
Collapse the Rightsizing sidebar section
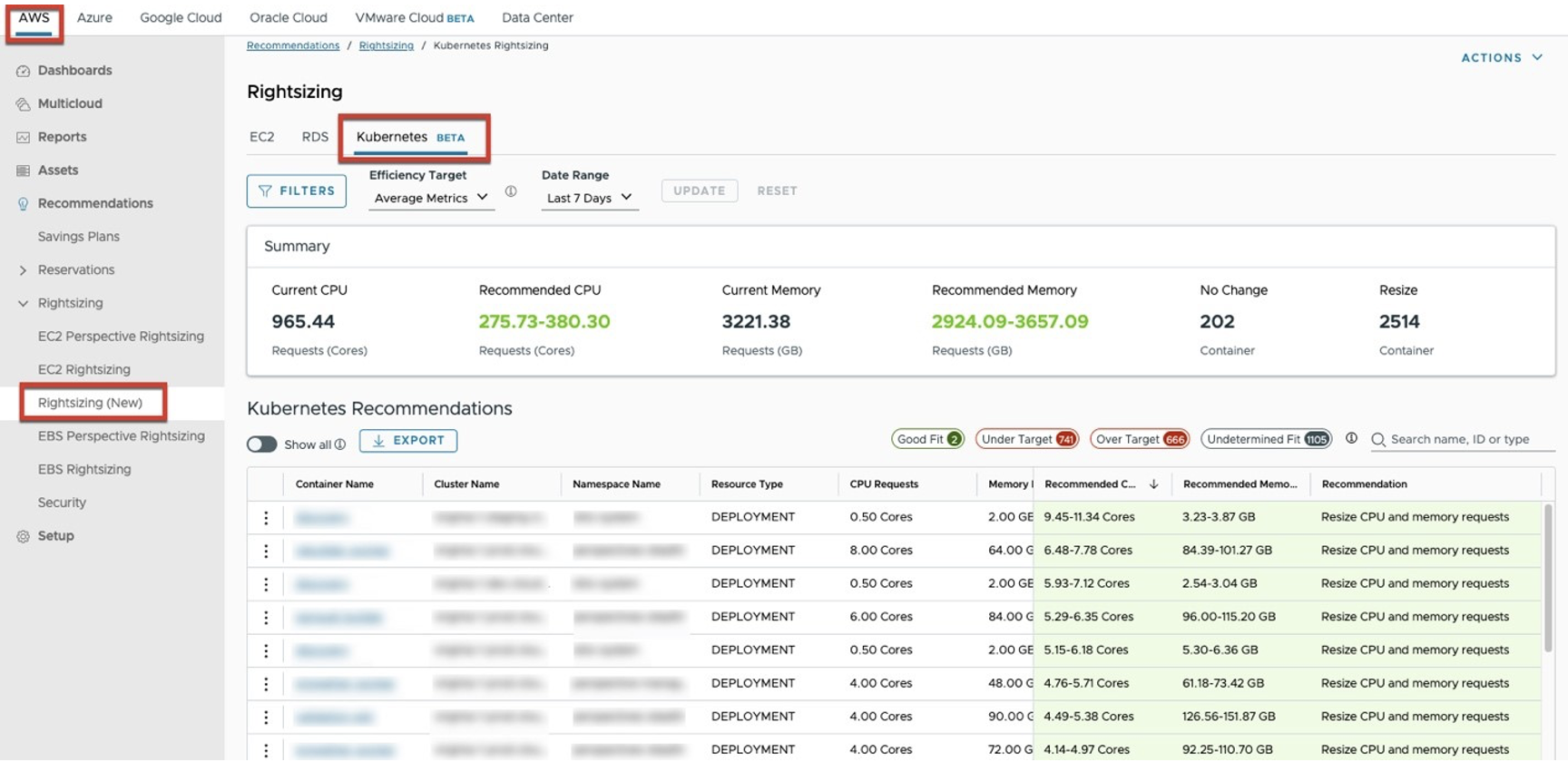[x=23, y=304]
